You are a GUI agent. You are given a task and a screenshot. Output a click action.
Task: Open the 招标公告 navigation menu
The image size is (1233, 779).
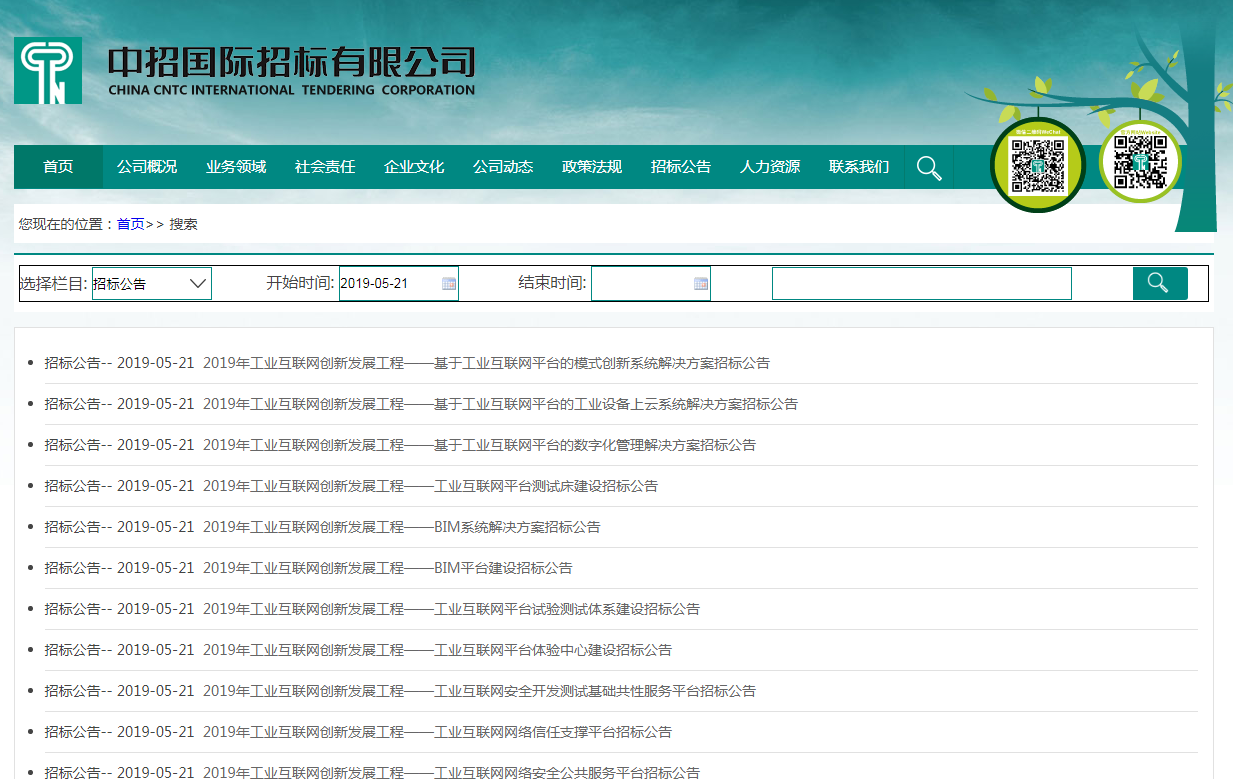pos(681,167)
